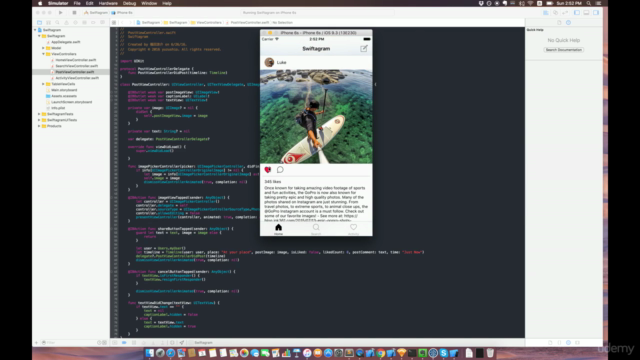Open the Hardware menu
Image resolution: width=640 pixels, height=360 pixels.
click(108, 3)
